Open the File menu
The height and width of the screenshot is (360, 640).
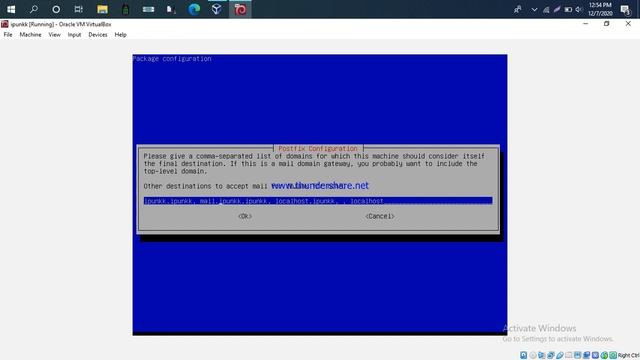pyautogui.click(x=8, y=35)
